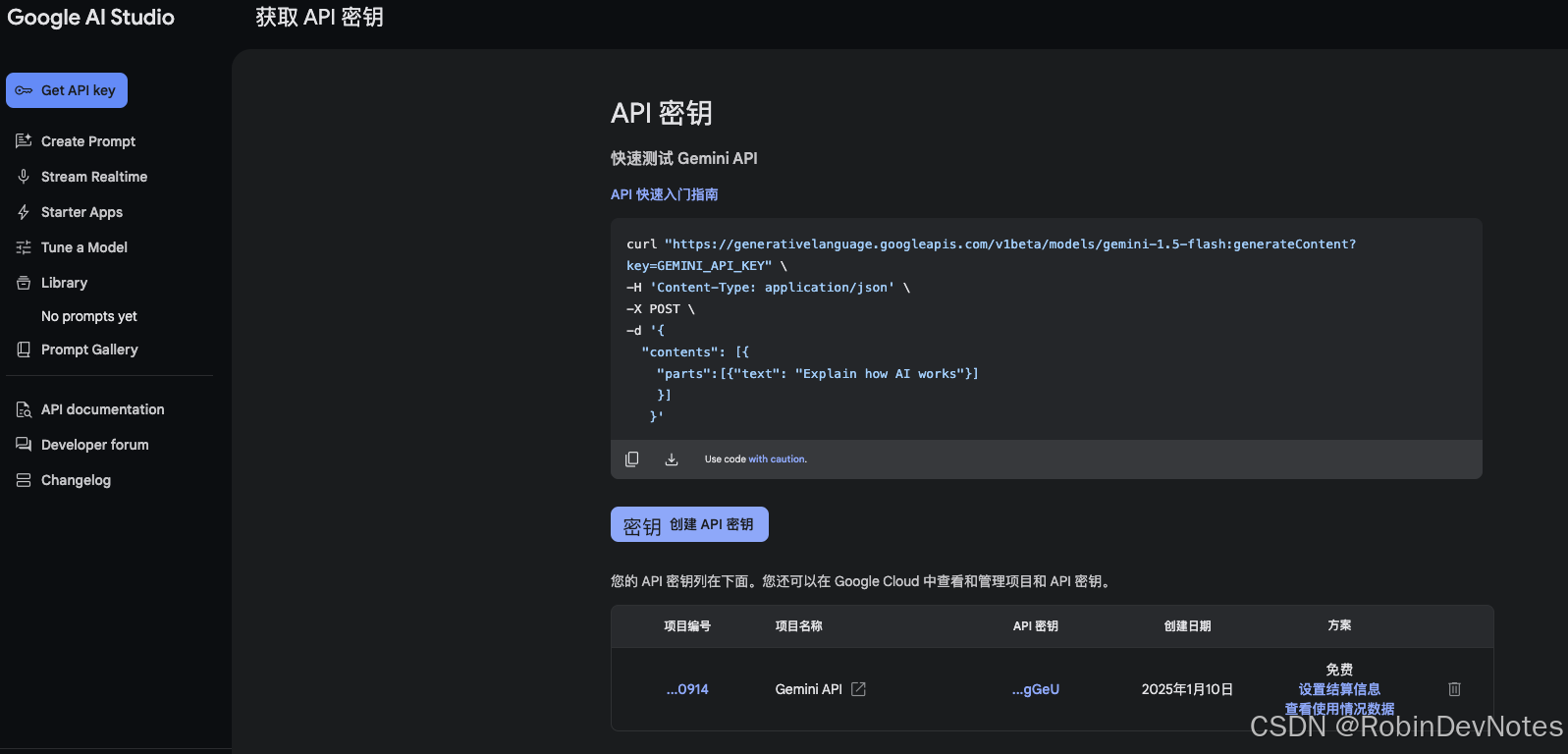1568x754 pixels.
Task: Click the curl URL line in code
Action: 992,244
